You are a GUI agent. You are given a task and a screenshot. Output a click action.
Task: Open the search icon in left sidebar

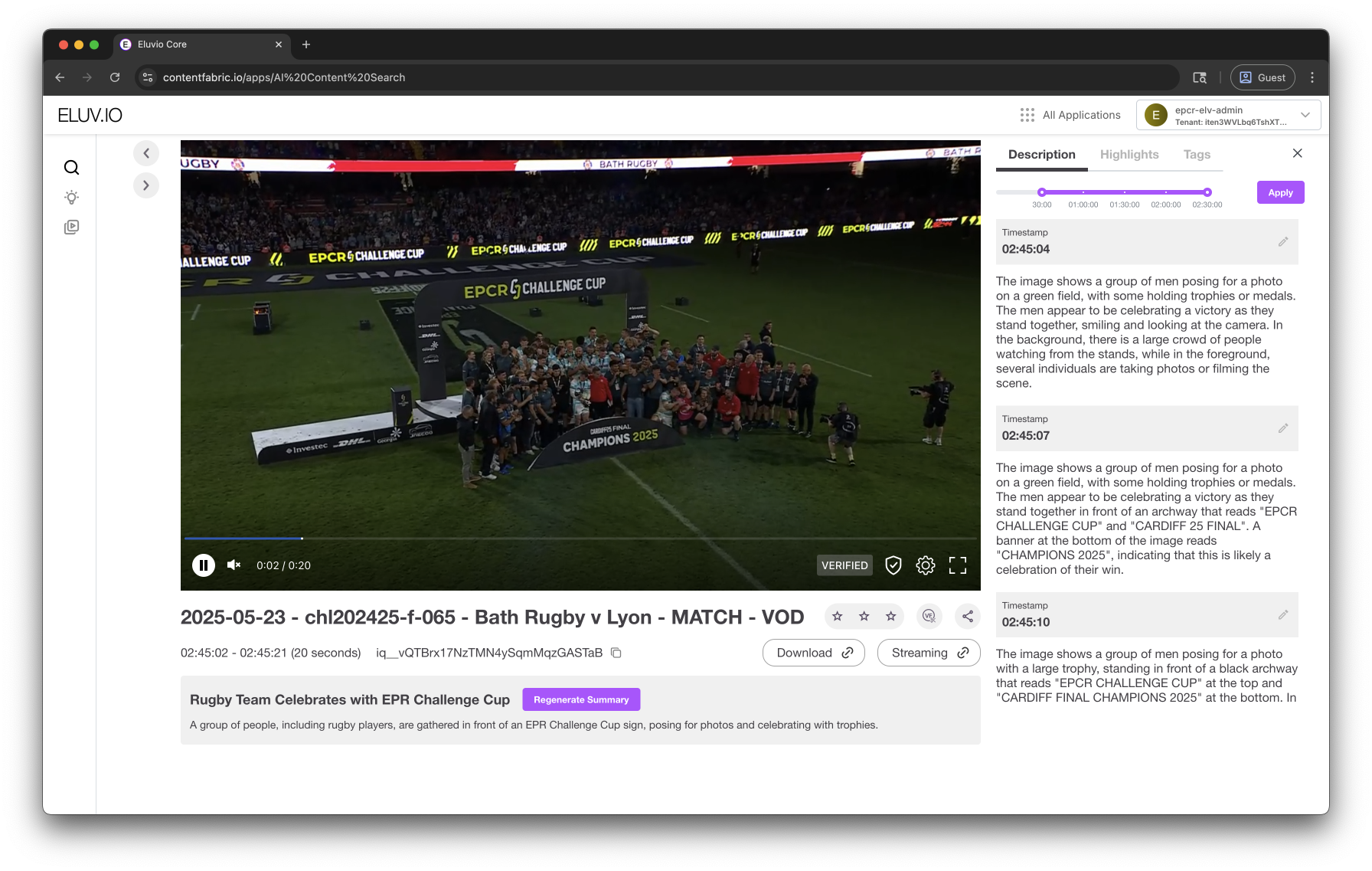[71, 168]
